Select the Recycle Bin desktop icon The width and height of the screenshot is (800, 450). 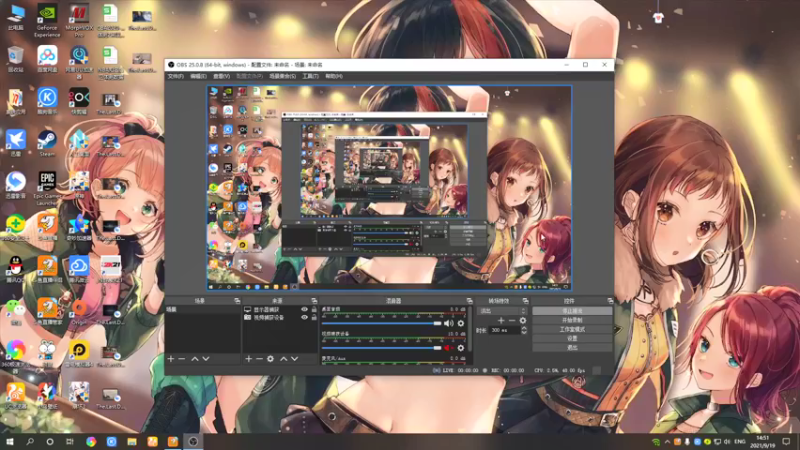pyautogui.click(x=15, y=59)
